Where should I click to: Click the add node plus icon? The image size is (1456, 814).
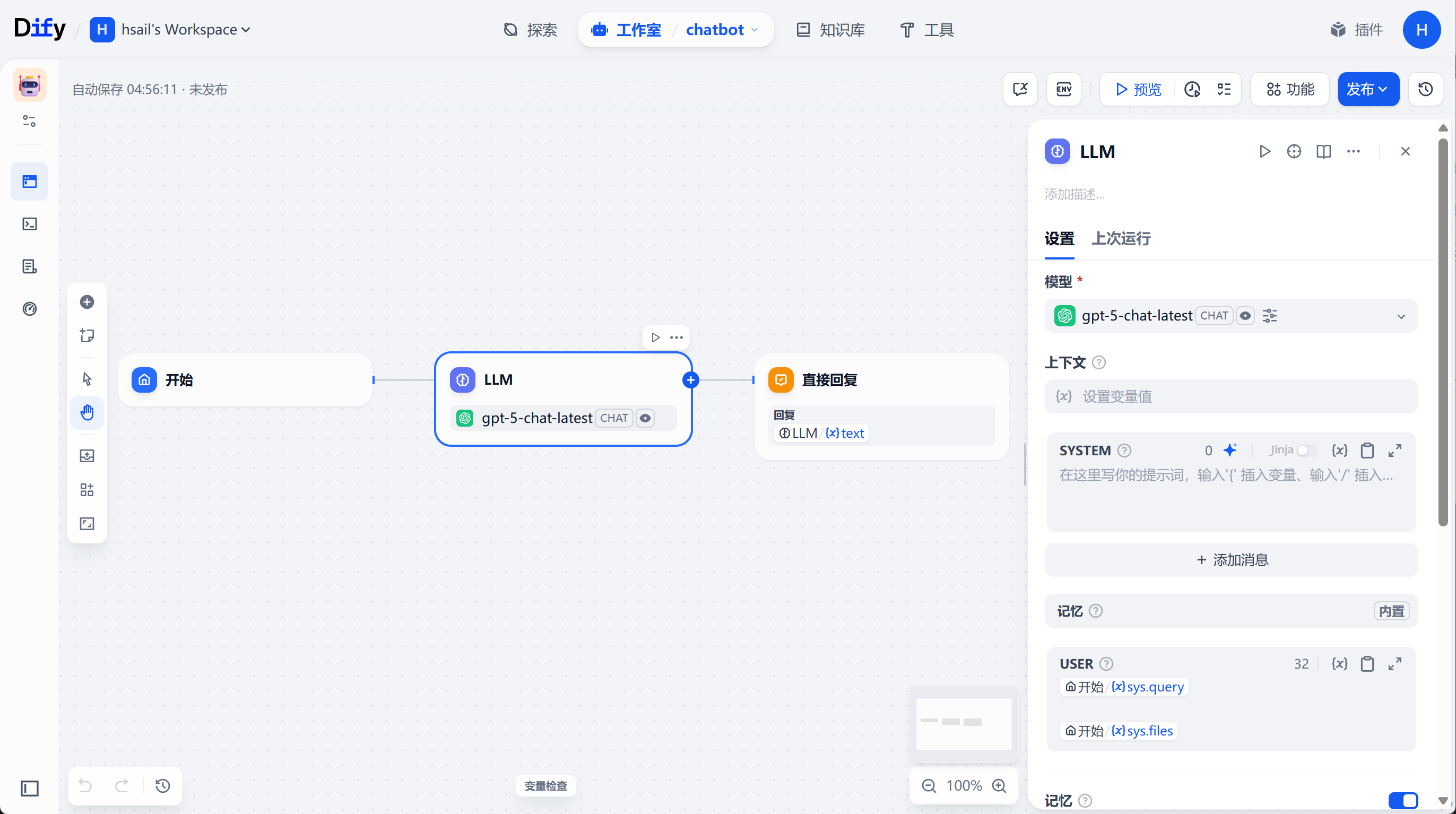tap(86, 302)
